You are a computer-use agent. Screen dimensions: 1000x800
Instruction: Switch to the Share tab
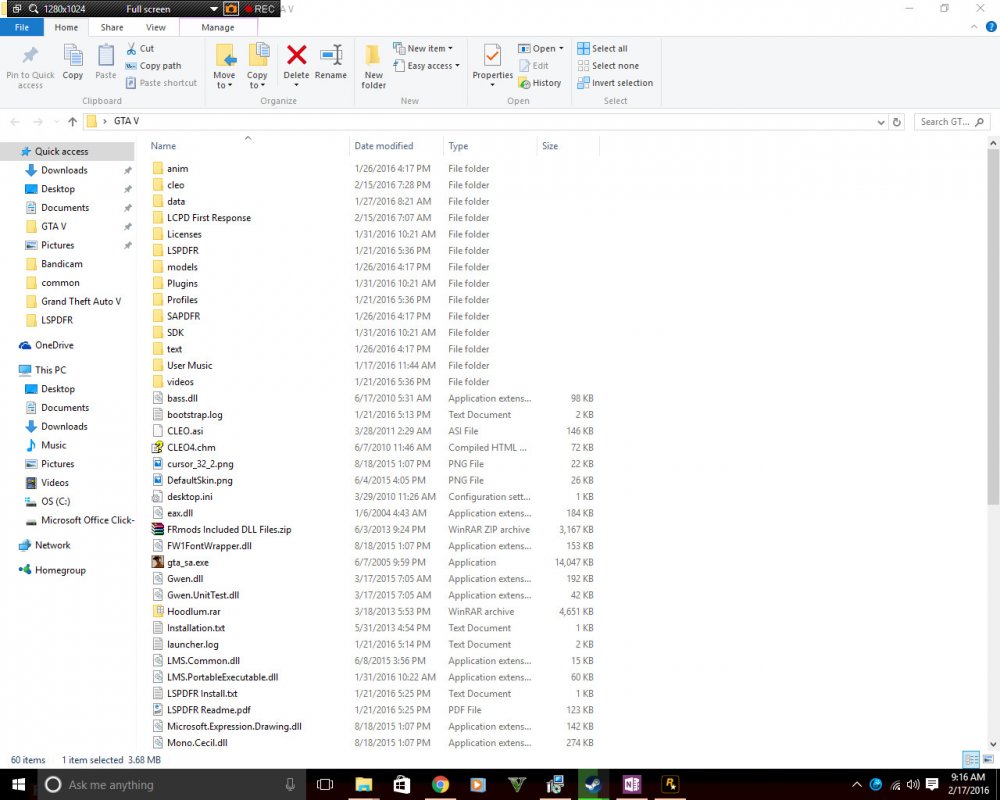[112, 27]
